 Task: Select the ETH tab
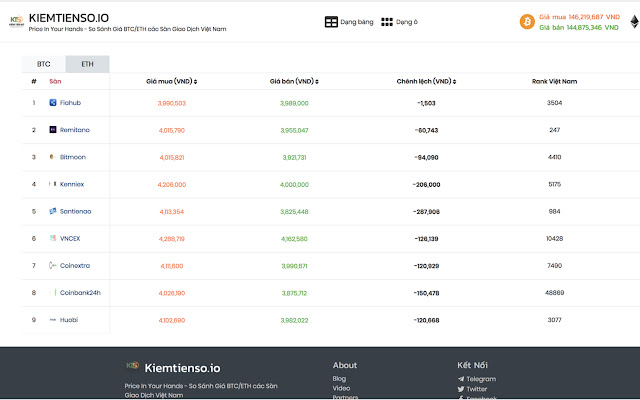(87, 64)
